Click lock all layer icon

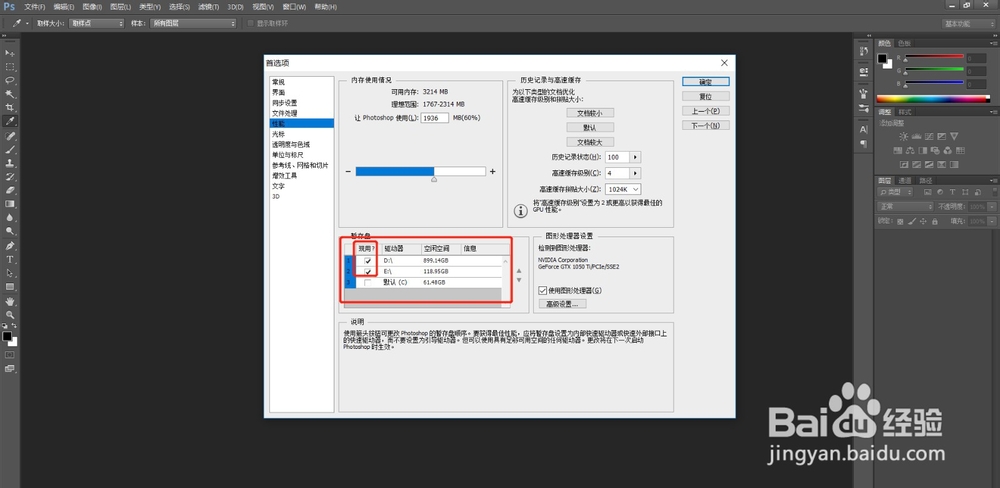point(934,221)
